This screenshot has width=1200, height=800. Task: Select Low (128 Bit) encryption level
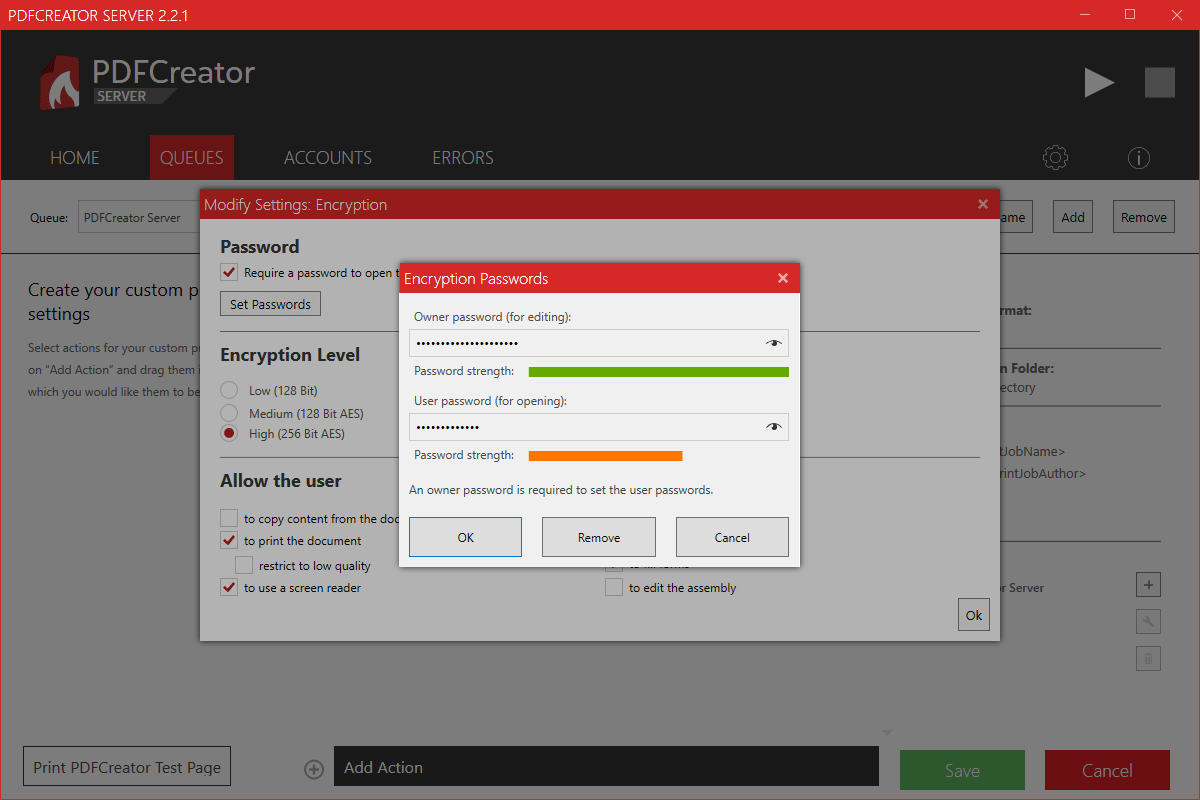229,390
